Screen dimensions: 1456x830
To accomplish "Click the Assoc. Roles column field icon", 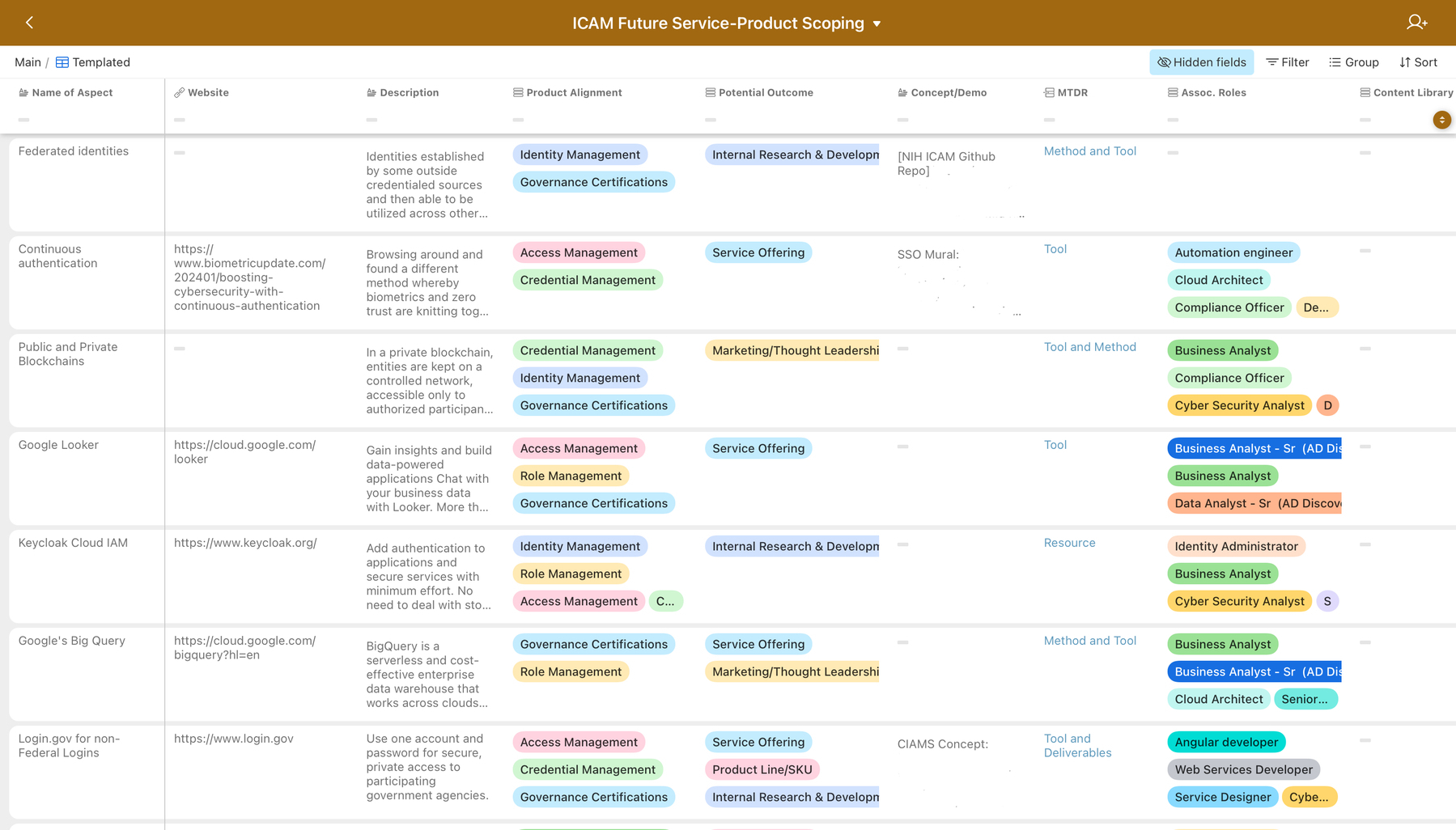I will point(1173,92).
